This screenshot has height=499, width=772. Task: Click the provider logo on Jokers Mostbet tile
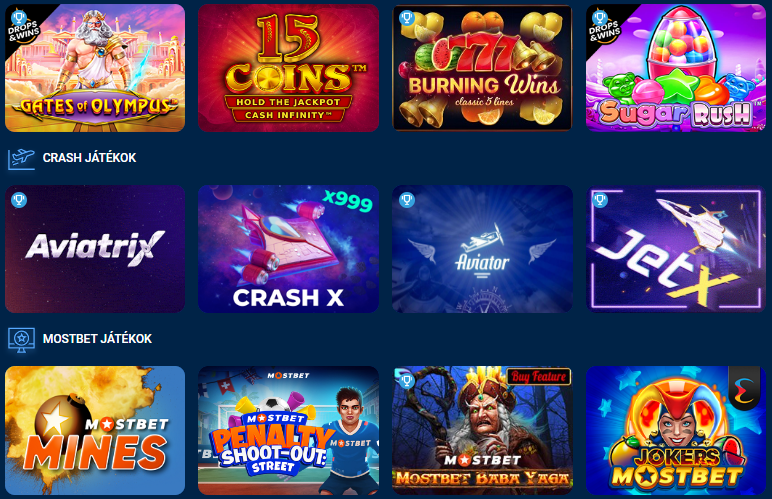[x=744, y=388]
